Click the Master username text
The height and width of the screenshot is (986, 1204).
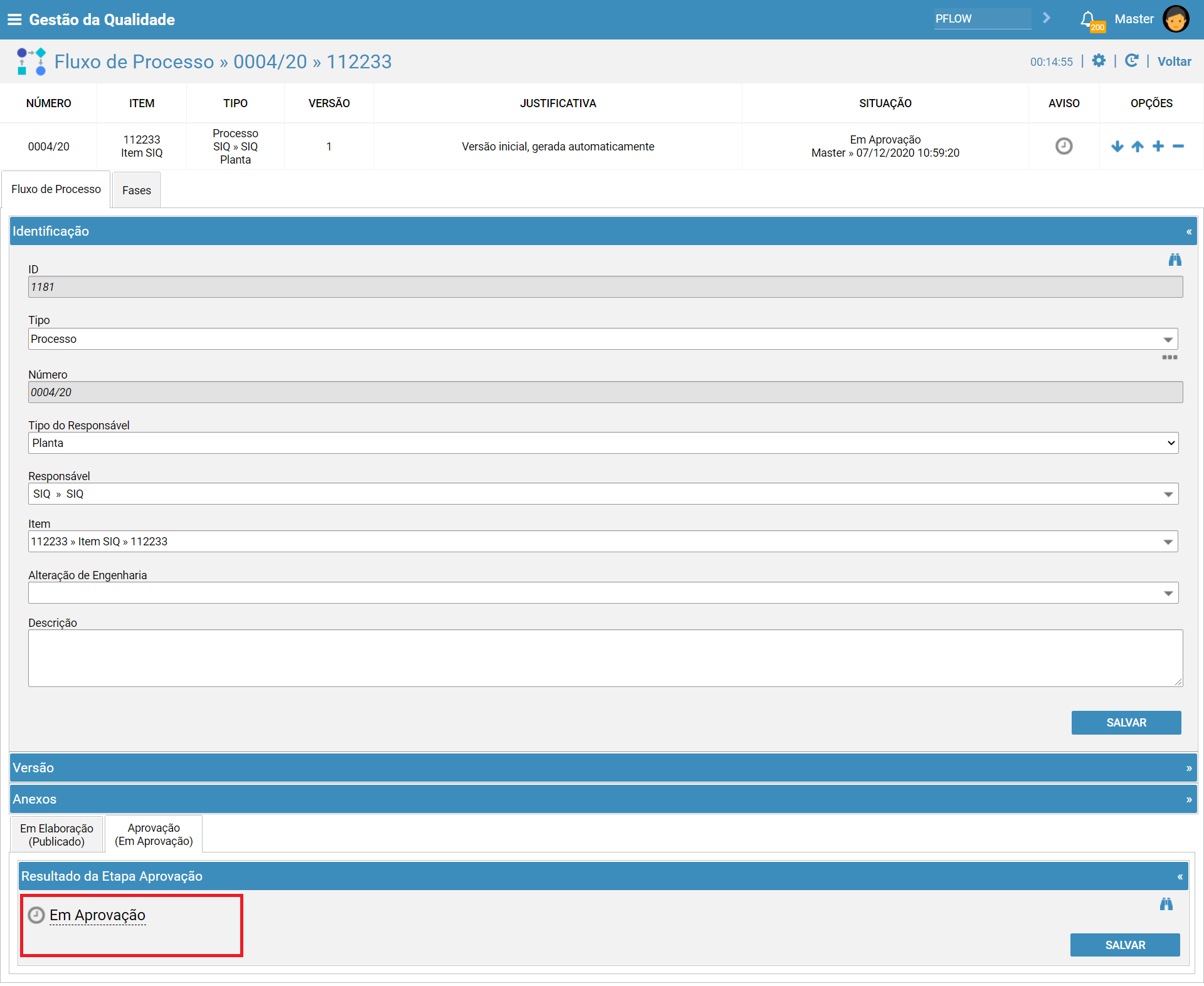(x=1134, y=19)
